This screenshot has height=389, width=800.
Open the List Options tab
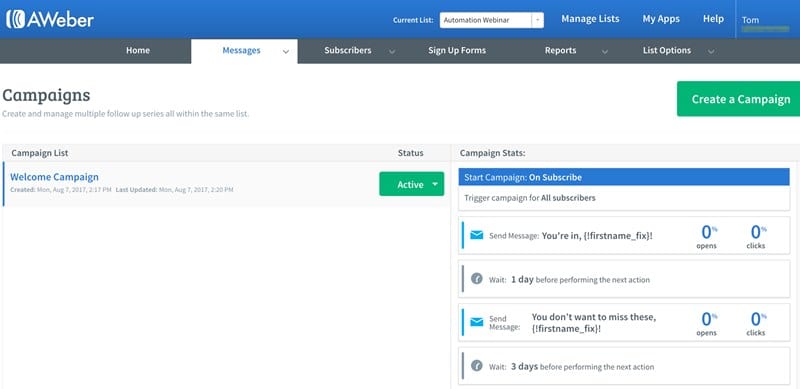[667, 51]
